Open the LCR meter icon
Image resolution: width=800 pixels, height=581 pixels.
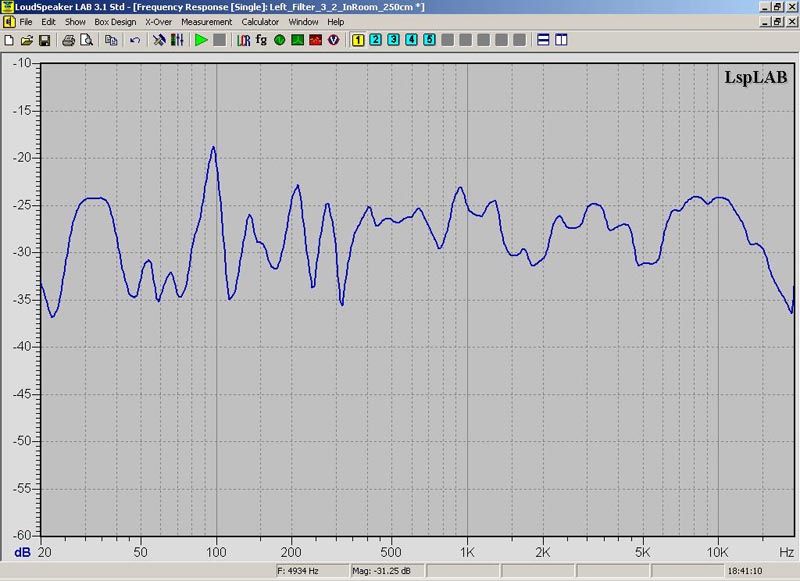pos(243,40)
